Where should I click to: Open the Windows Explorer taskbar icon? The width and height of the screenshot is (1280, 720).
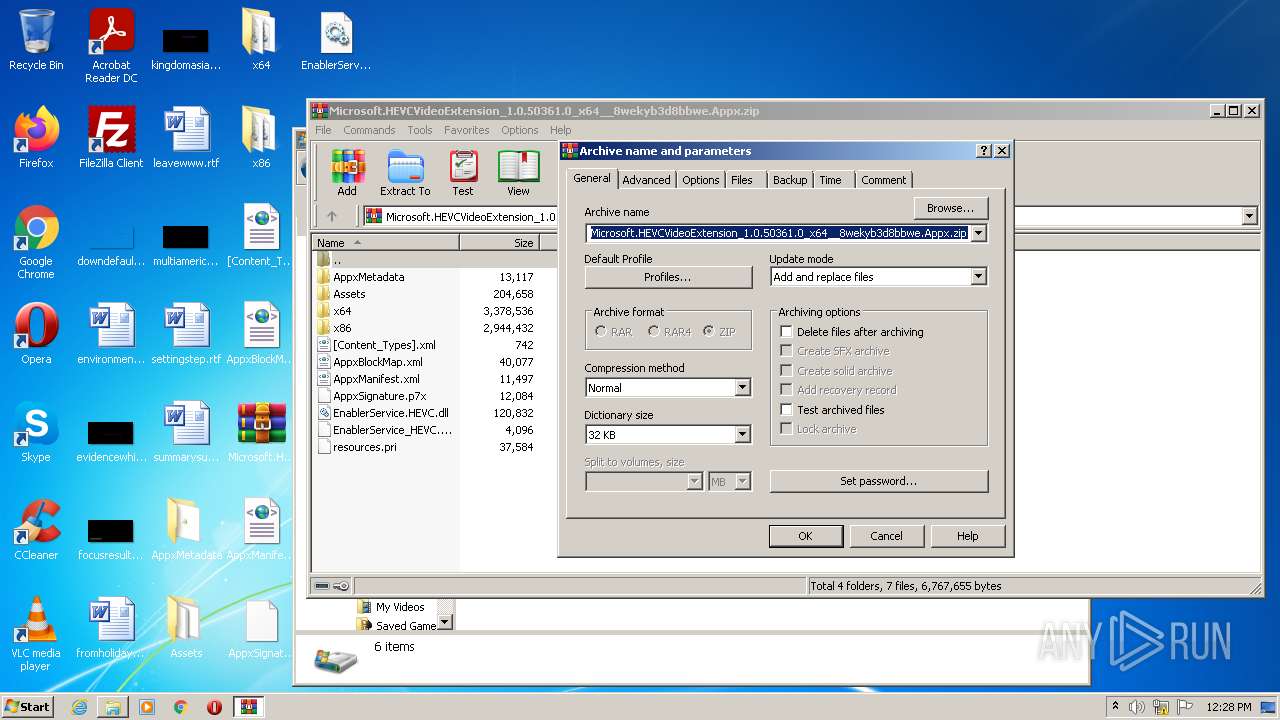tap(113, 707)
